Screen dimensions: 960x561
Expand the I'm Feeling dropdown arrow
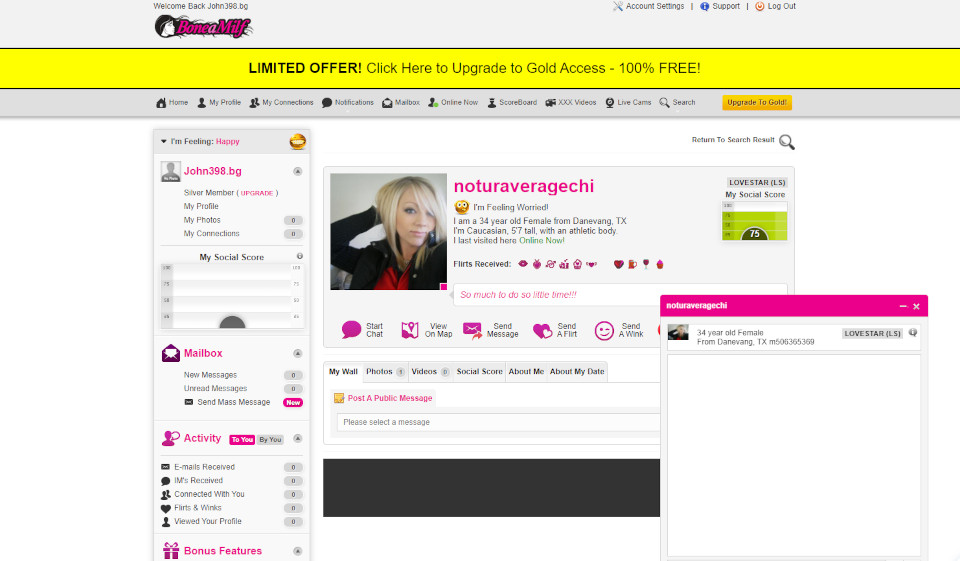coord(163,141)
